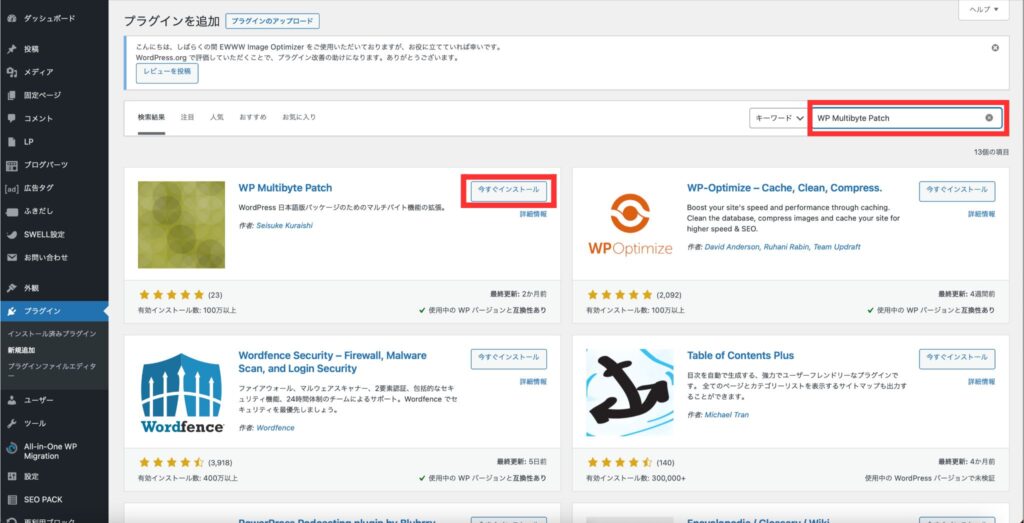
Task: Click Table of Contents Plus title link
Action: [741, 356]
